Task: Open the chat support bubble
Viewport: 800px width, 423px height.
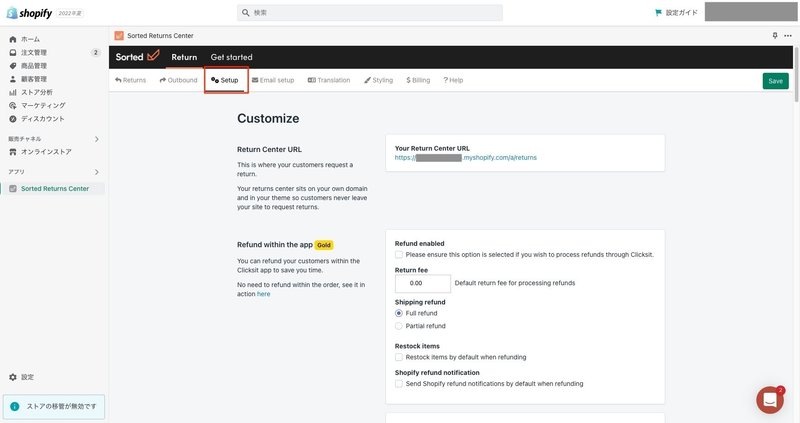Action: click(x=770, y=400)
